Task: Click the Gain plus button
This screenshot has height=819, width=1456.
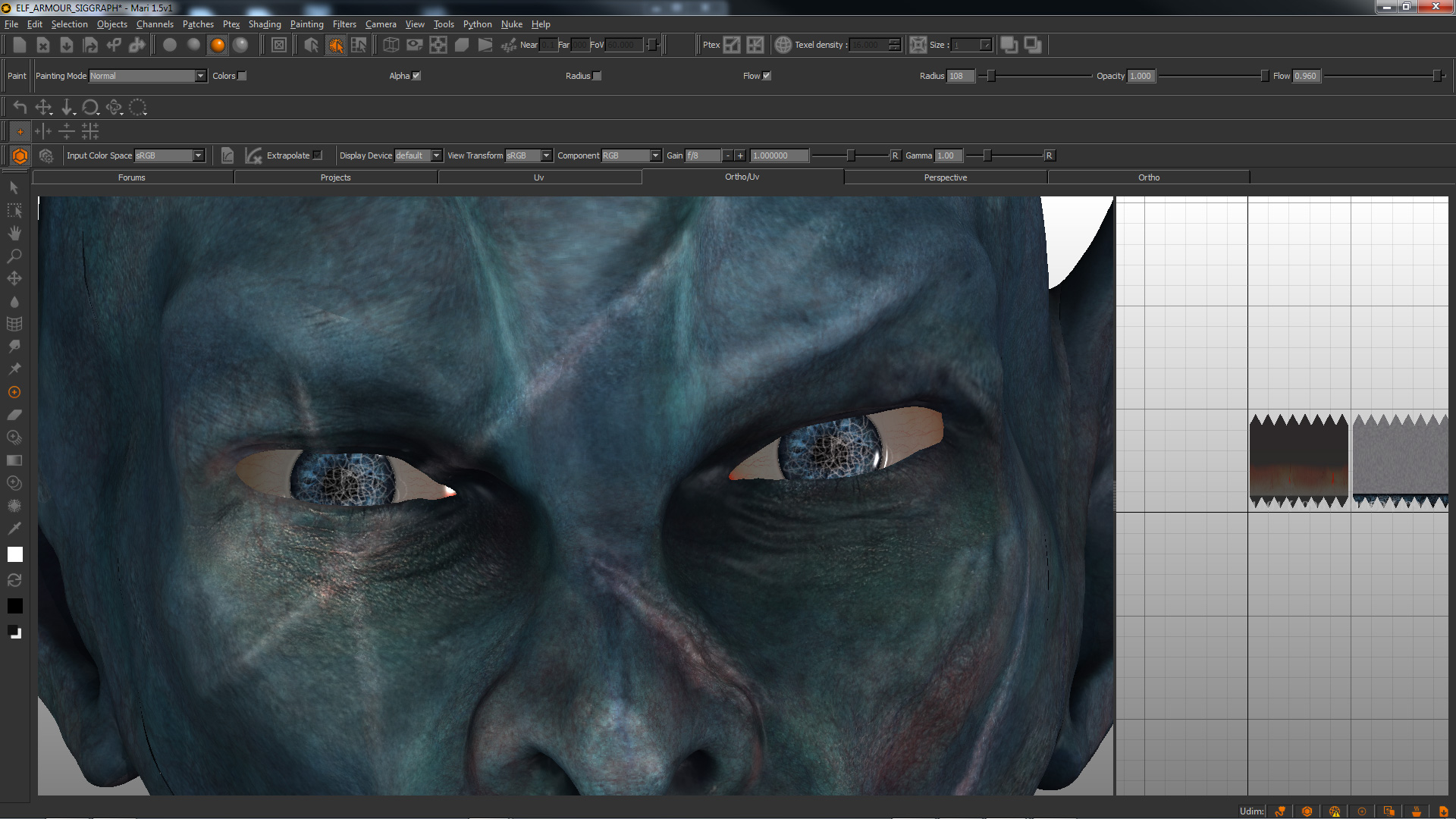Action: coord(740,155)
